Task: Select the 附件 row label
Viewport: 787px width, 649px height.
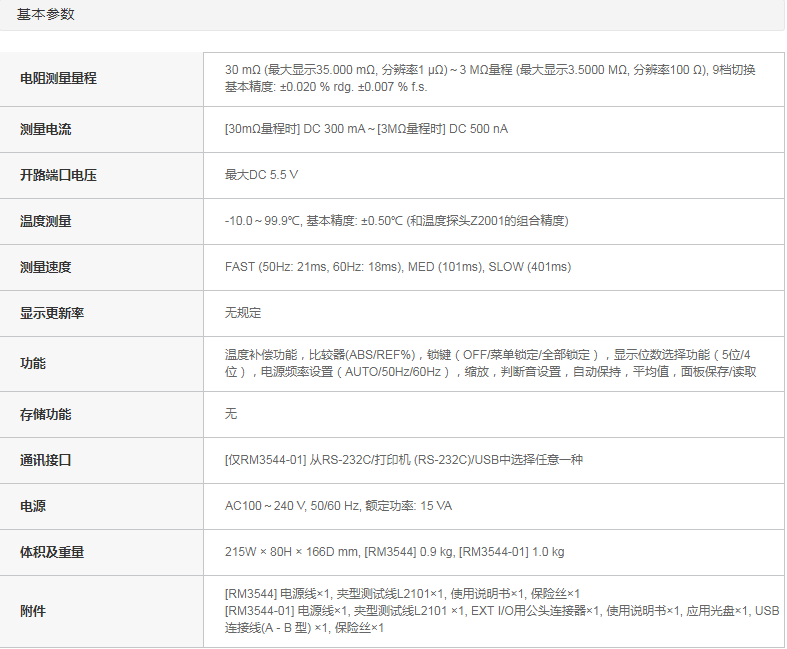Action: pos(33,611)
